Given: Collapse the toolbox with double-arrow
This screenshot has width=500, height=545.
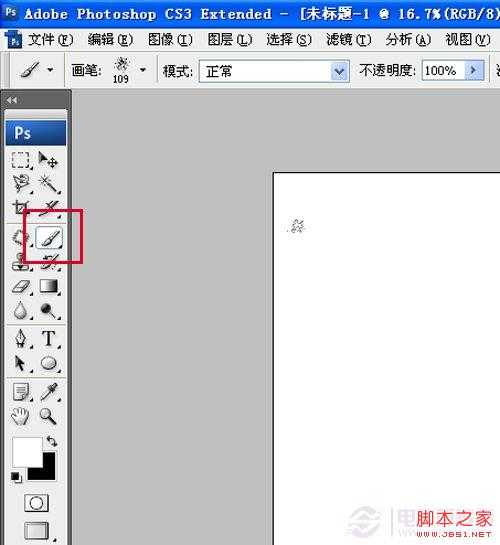Looking at the screenshot, I should (12, 100).
